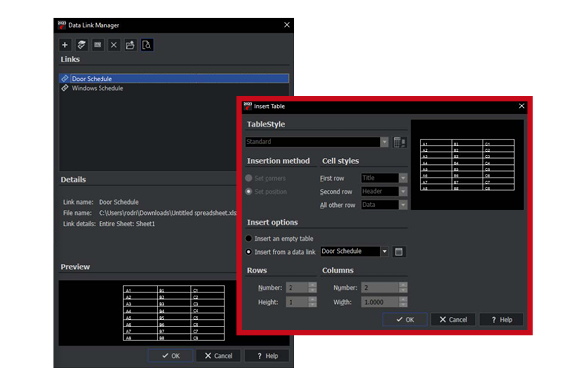Open the All other row cell style dropdown
The image size is (583, 385).
pos(403,205)
